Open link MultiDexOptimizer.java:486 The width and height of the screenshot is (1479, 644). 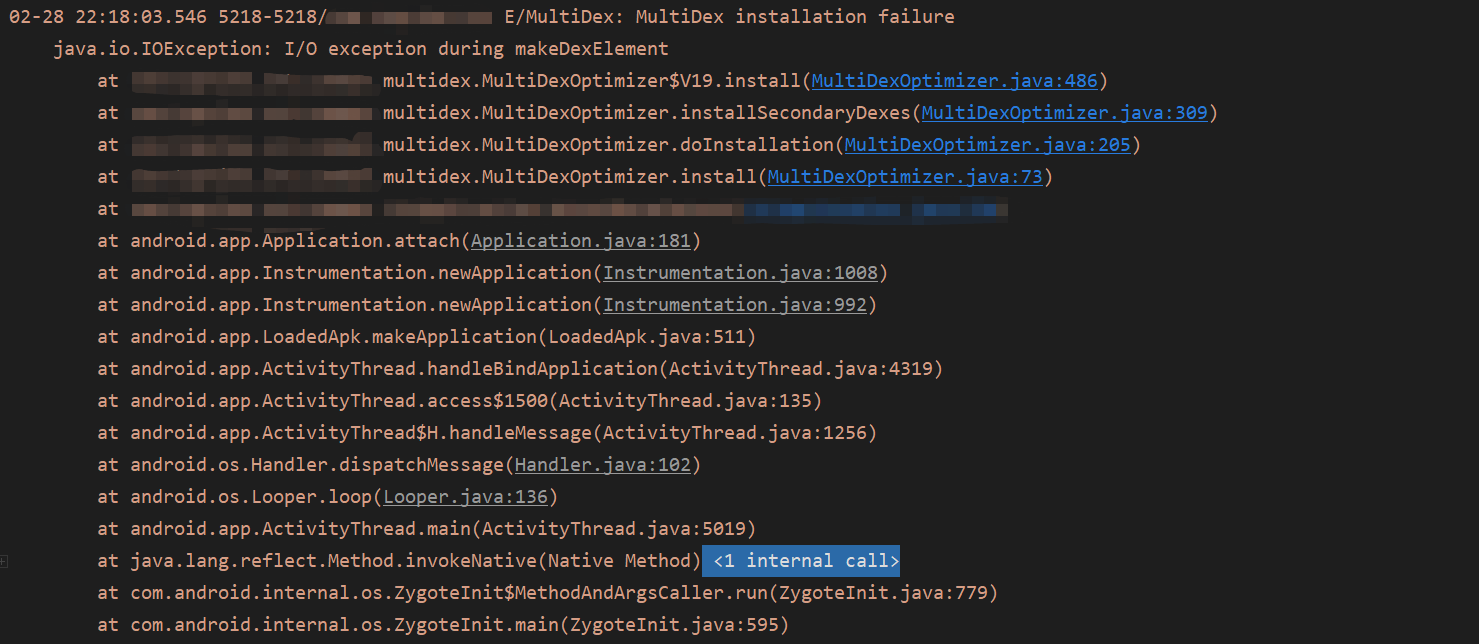pyautogui.click(x=954, y=81)
